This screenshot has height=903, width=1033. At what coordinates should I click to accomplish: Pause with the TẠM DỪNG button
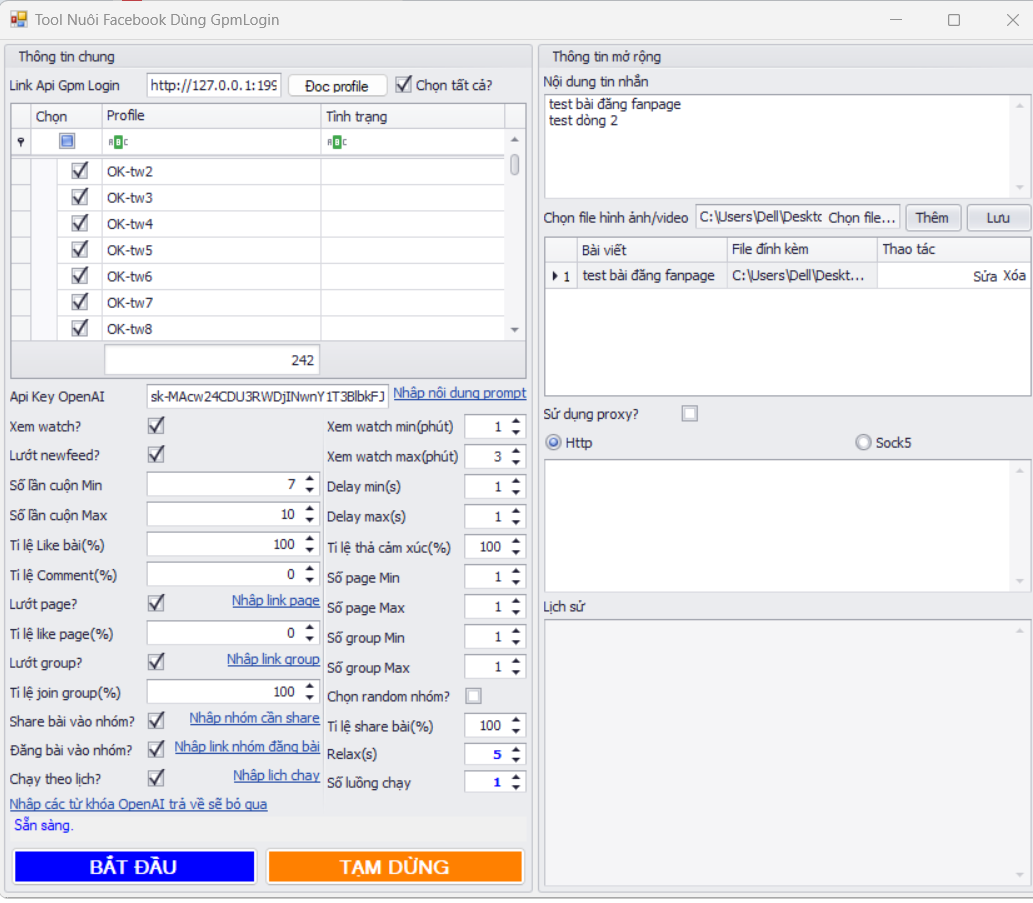pyautogui.click(x=395, y=867)
